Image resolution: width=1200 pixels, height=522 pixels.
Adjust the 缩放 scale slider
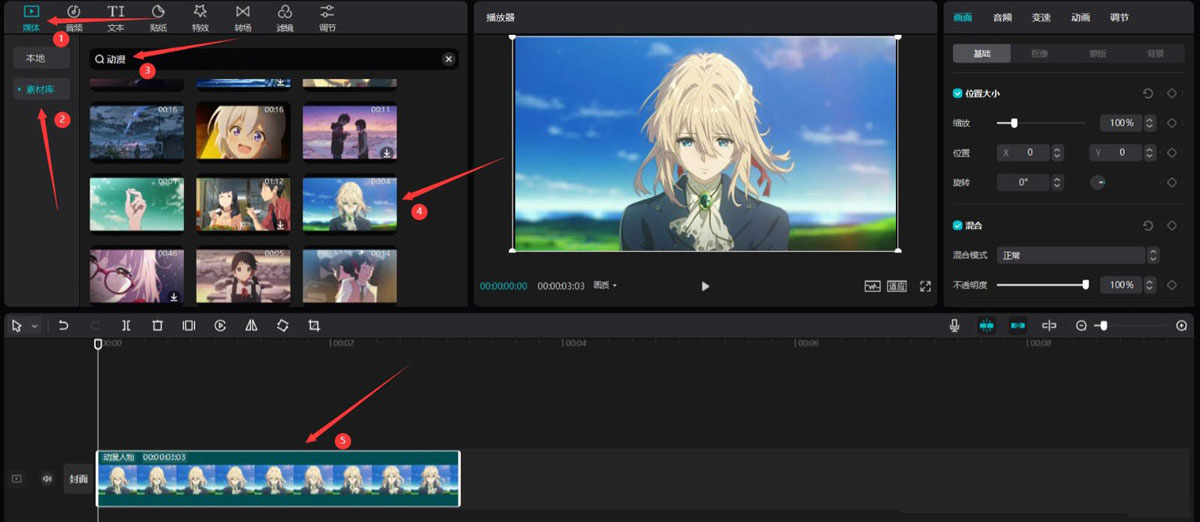coord(1014,123)
